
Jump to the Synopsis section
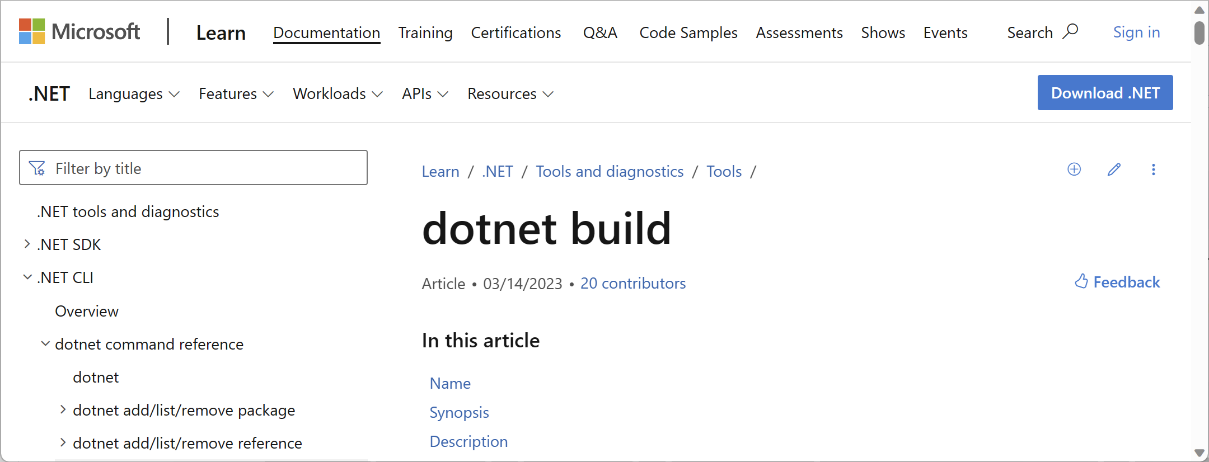[x=459, y=412]
